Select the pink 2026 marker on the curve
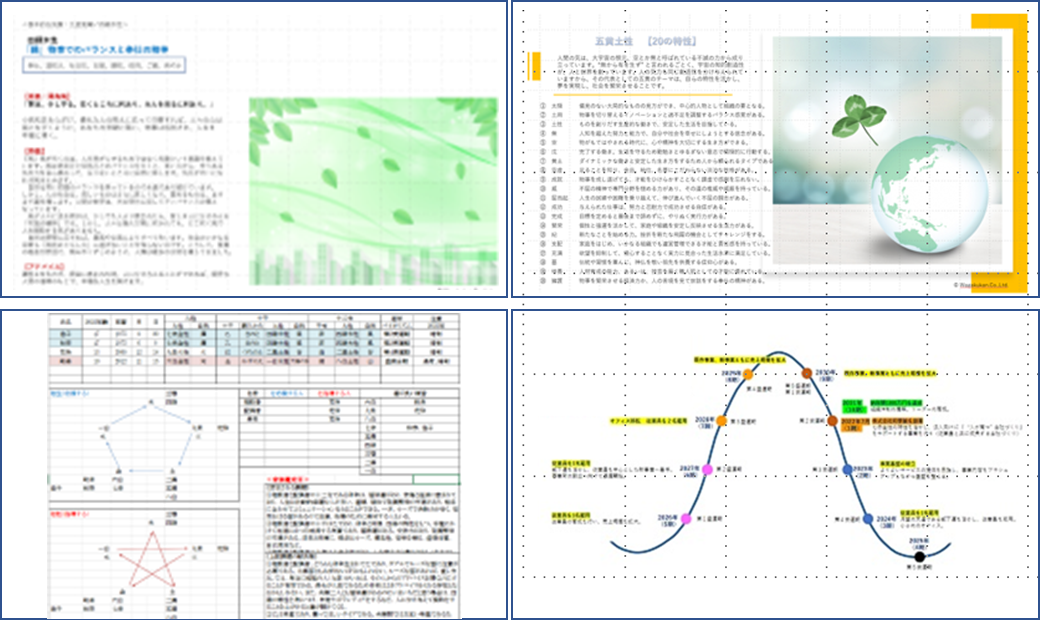The image size is (1046, 620). [686, 519]
